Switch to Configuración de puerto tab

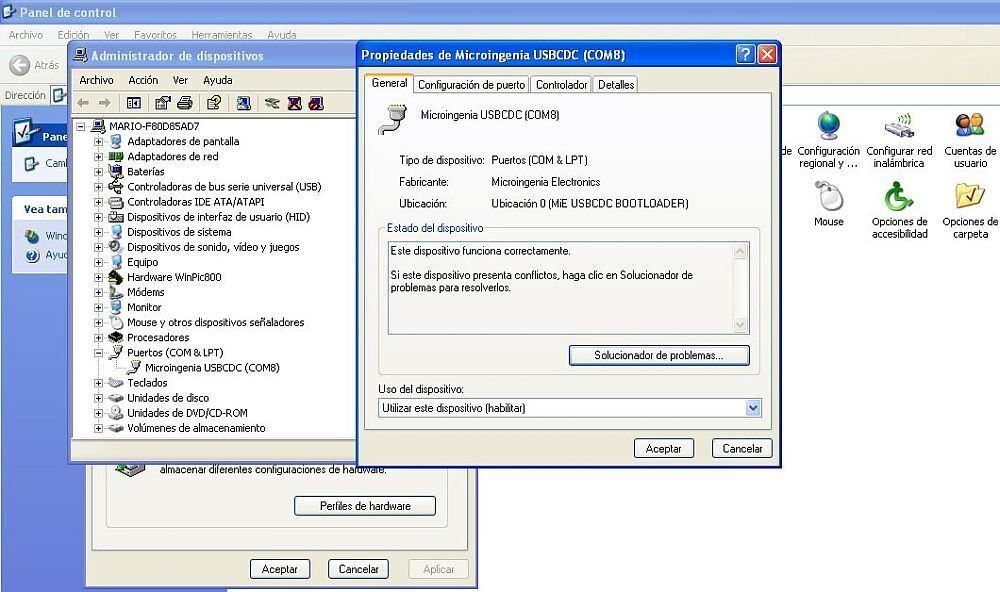coord(471,85)
